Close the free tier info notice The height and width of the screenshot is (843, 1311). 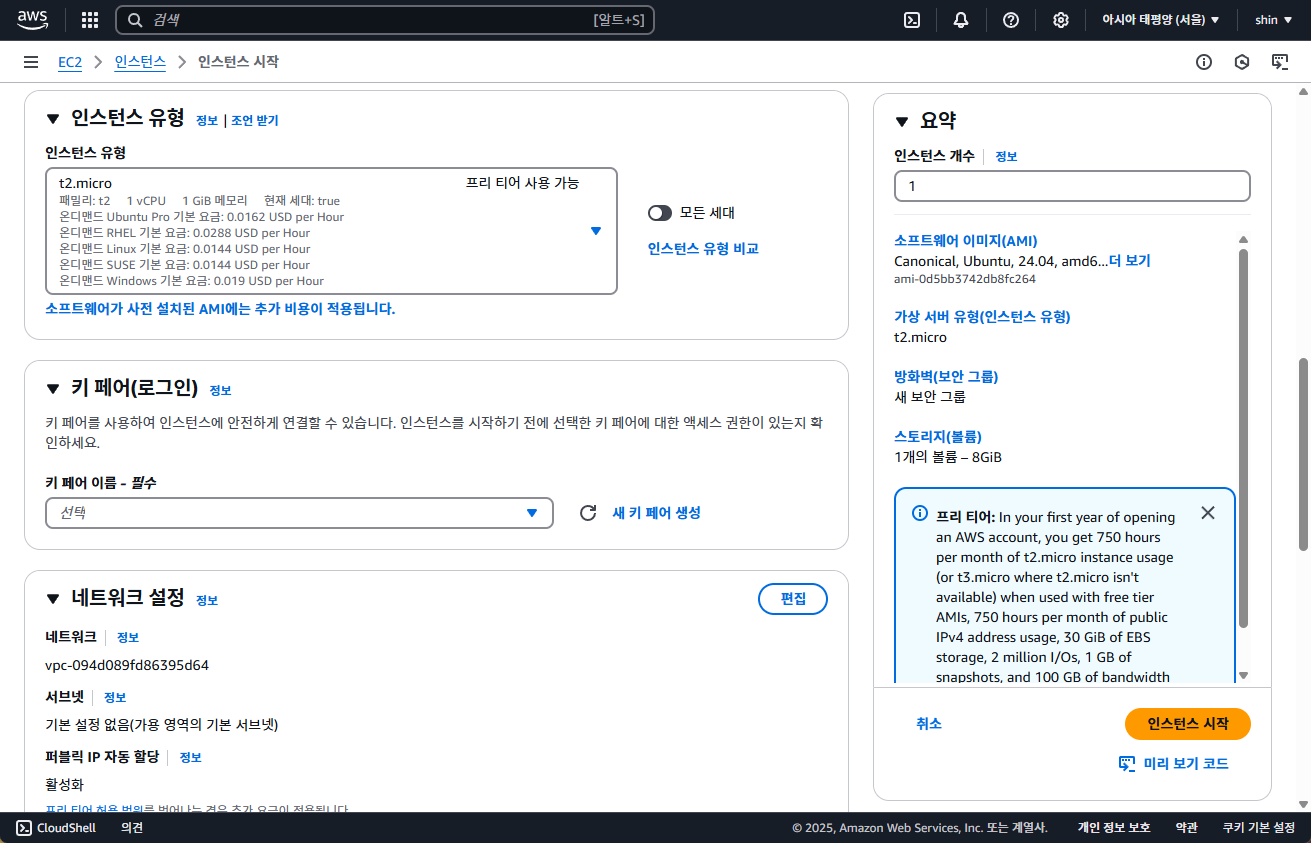tap(1208, 513)
